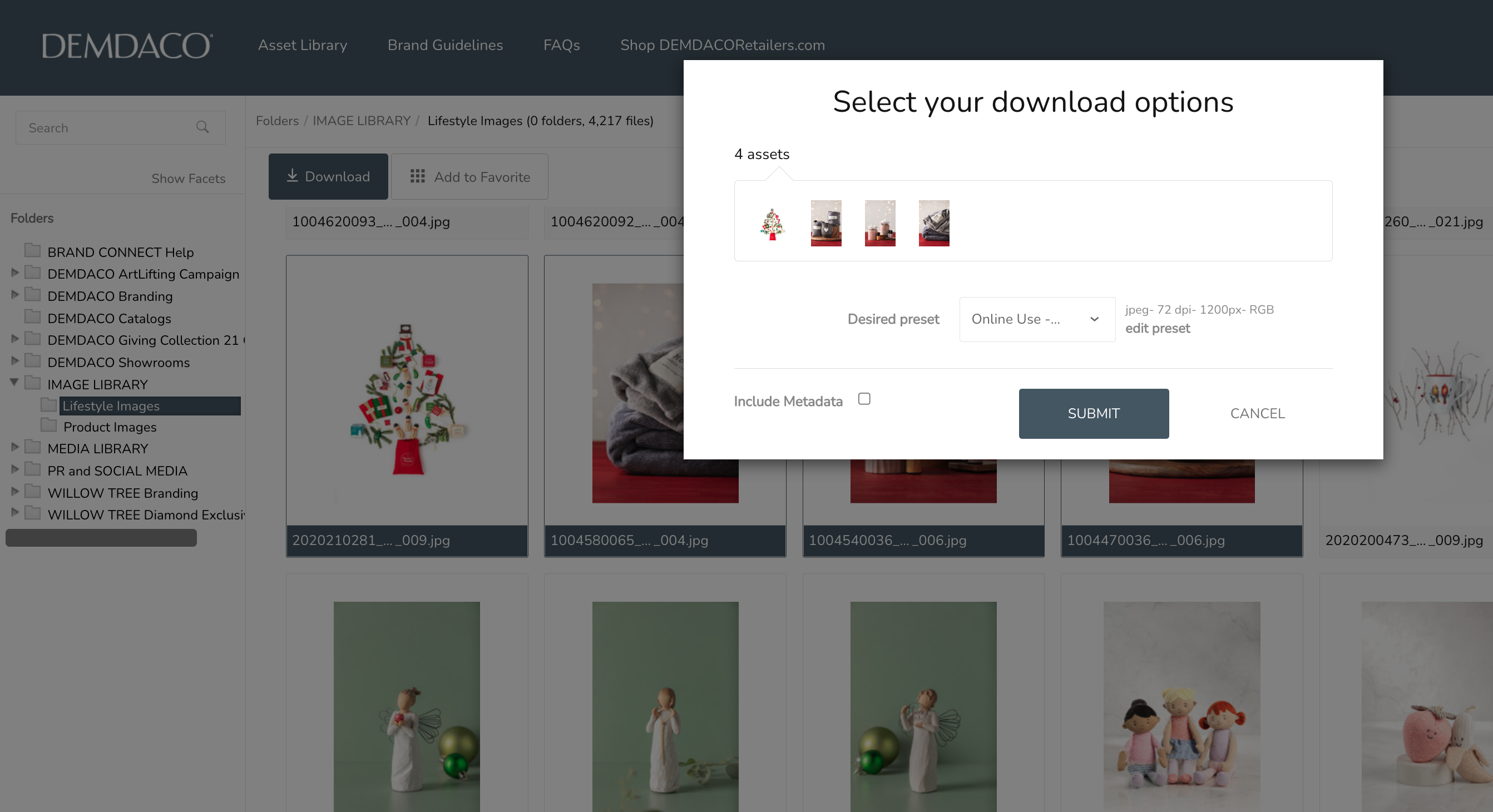The width and height of the screenshot is (1493, 812).
Task: Click the Folders breadcrumb link
Action: [277, 121]
